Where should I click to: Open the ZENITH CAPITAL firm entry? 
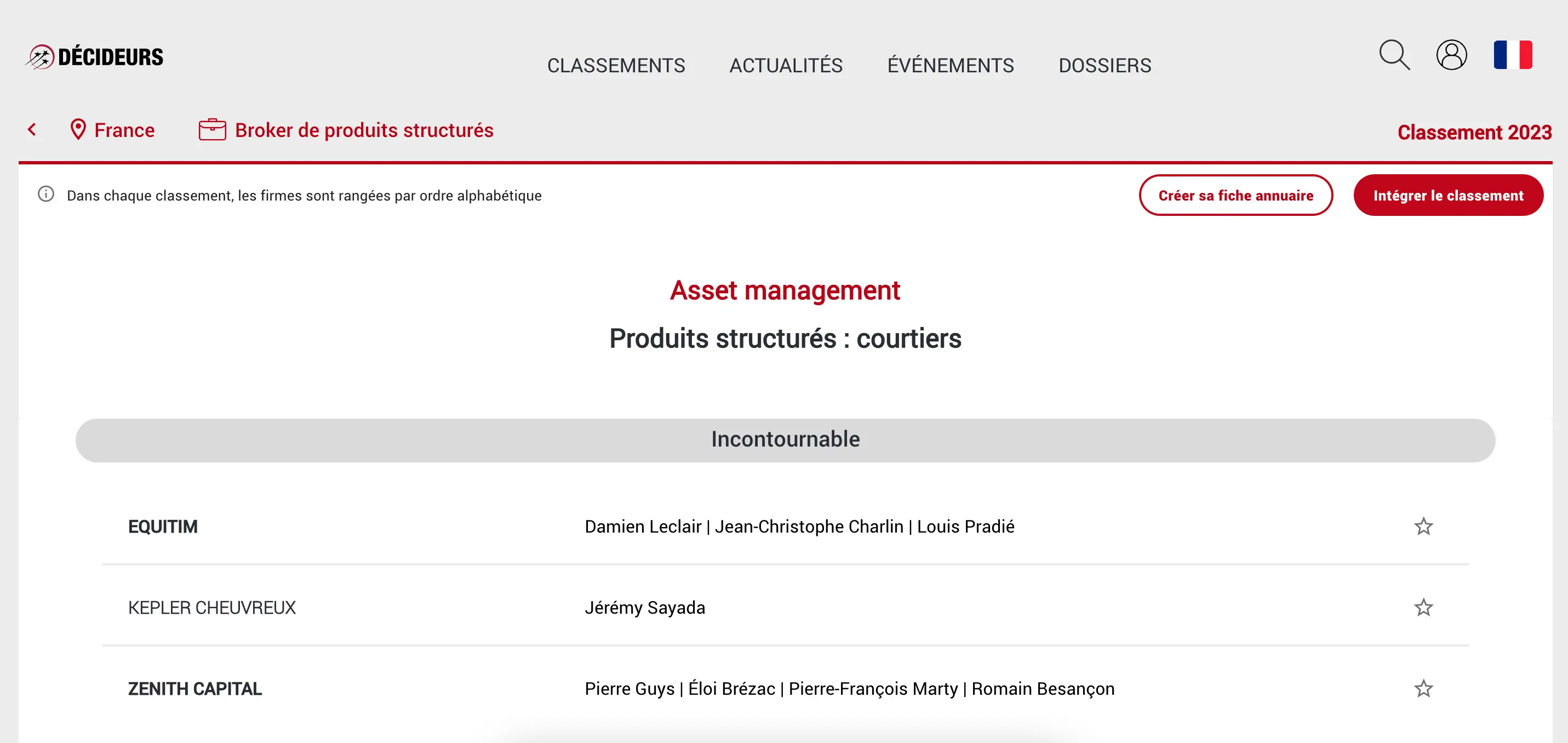195,688
